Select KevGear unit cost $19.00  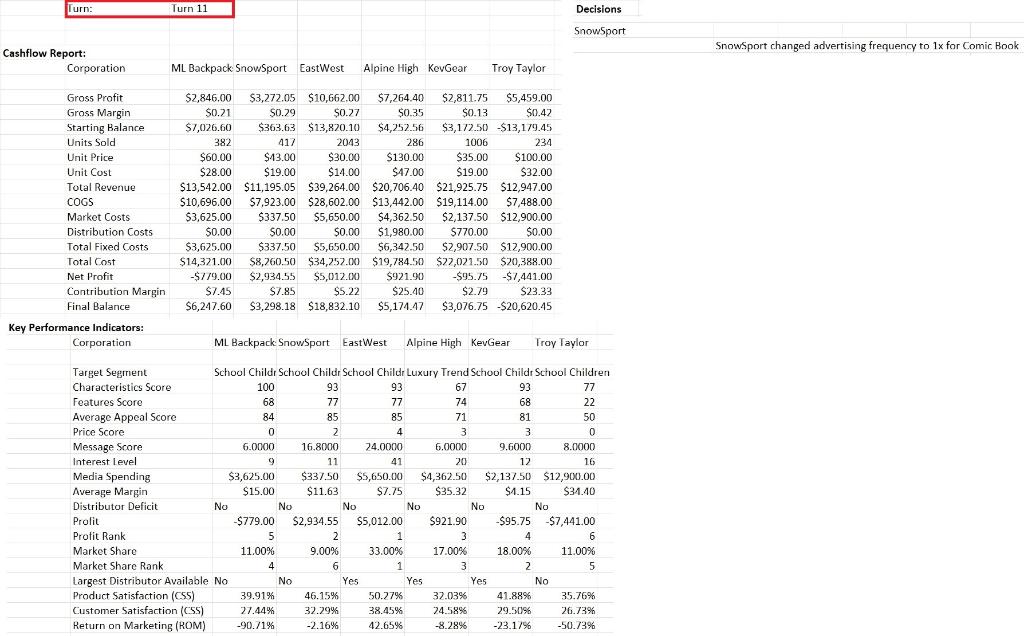472,172
